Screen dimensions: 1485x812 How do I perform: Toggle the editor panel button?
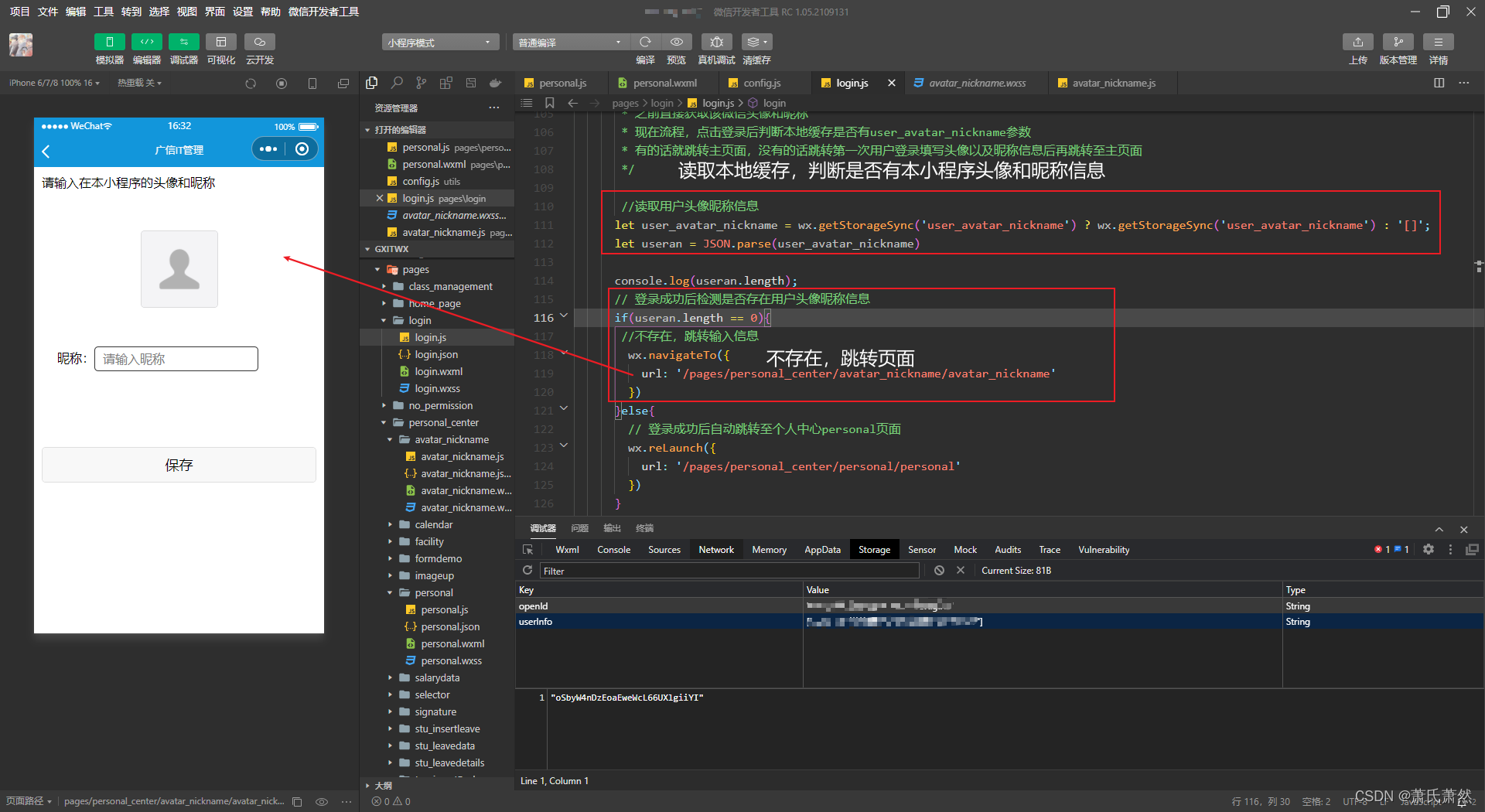pyautogui.click(x=146, y=42)
